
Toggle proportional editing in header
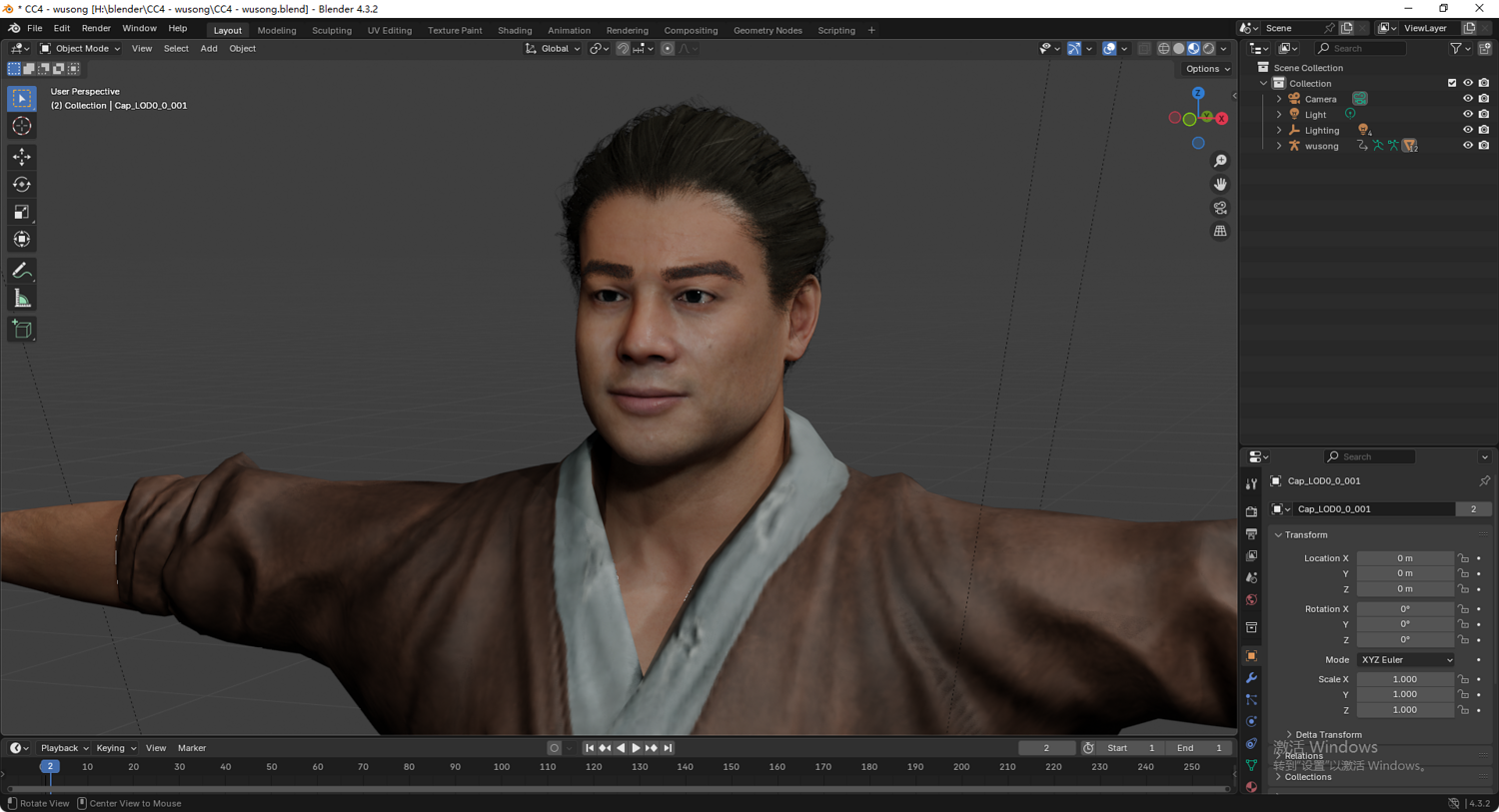pos(668,48)
